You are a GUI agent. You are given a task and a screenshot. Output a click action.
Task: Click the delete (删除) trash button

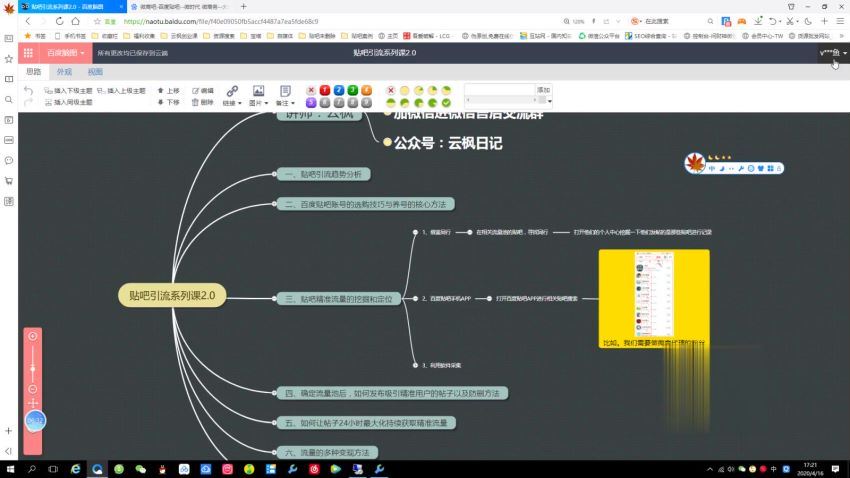203,102
